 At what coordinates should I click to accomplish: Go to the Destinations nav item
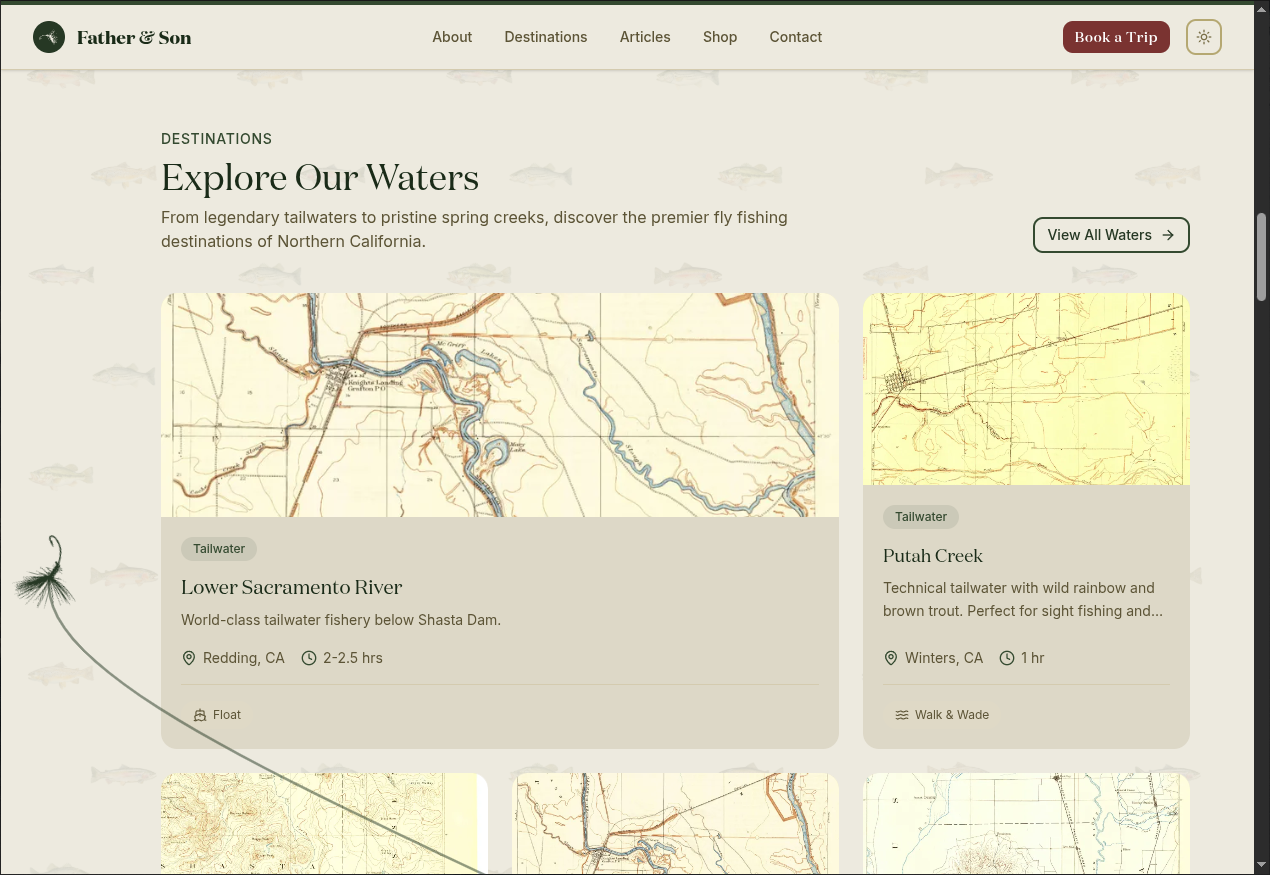point(546,37)
